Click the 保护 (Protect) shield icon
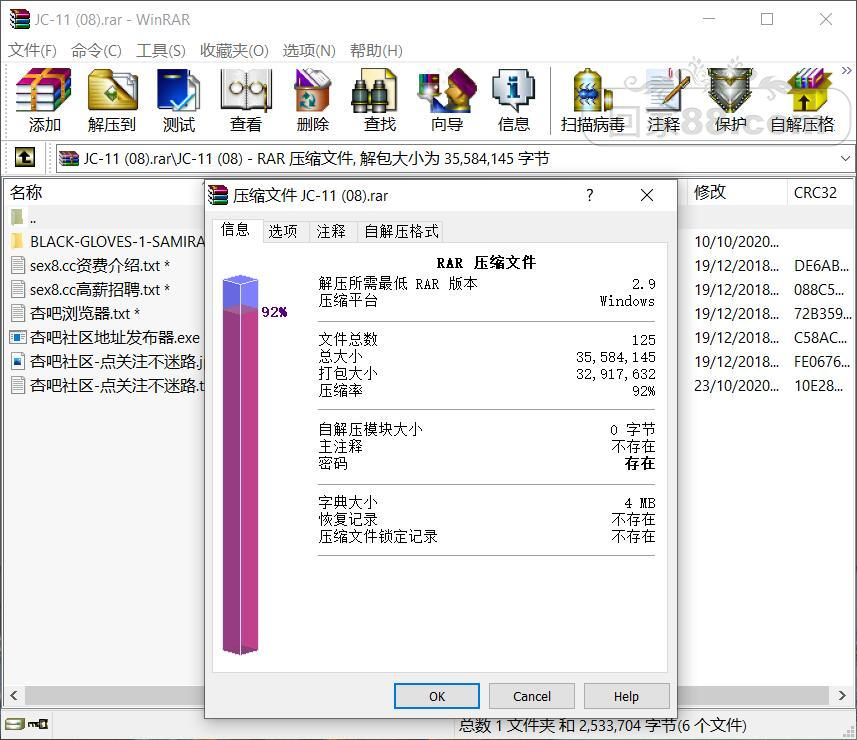The image size is (857, 740). click(730, 100)
